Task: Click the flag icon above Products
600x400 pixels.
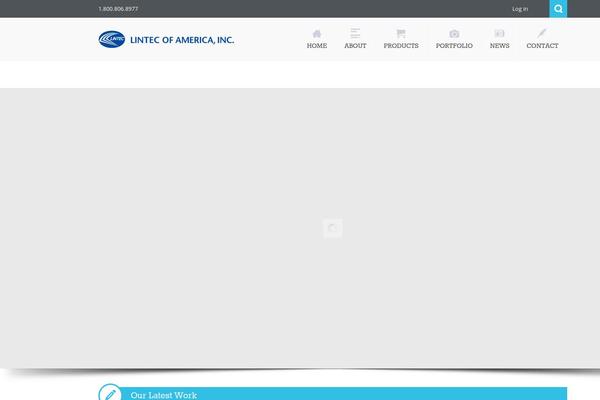Action: point(401,34)
